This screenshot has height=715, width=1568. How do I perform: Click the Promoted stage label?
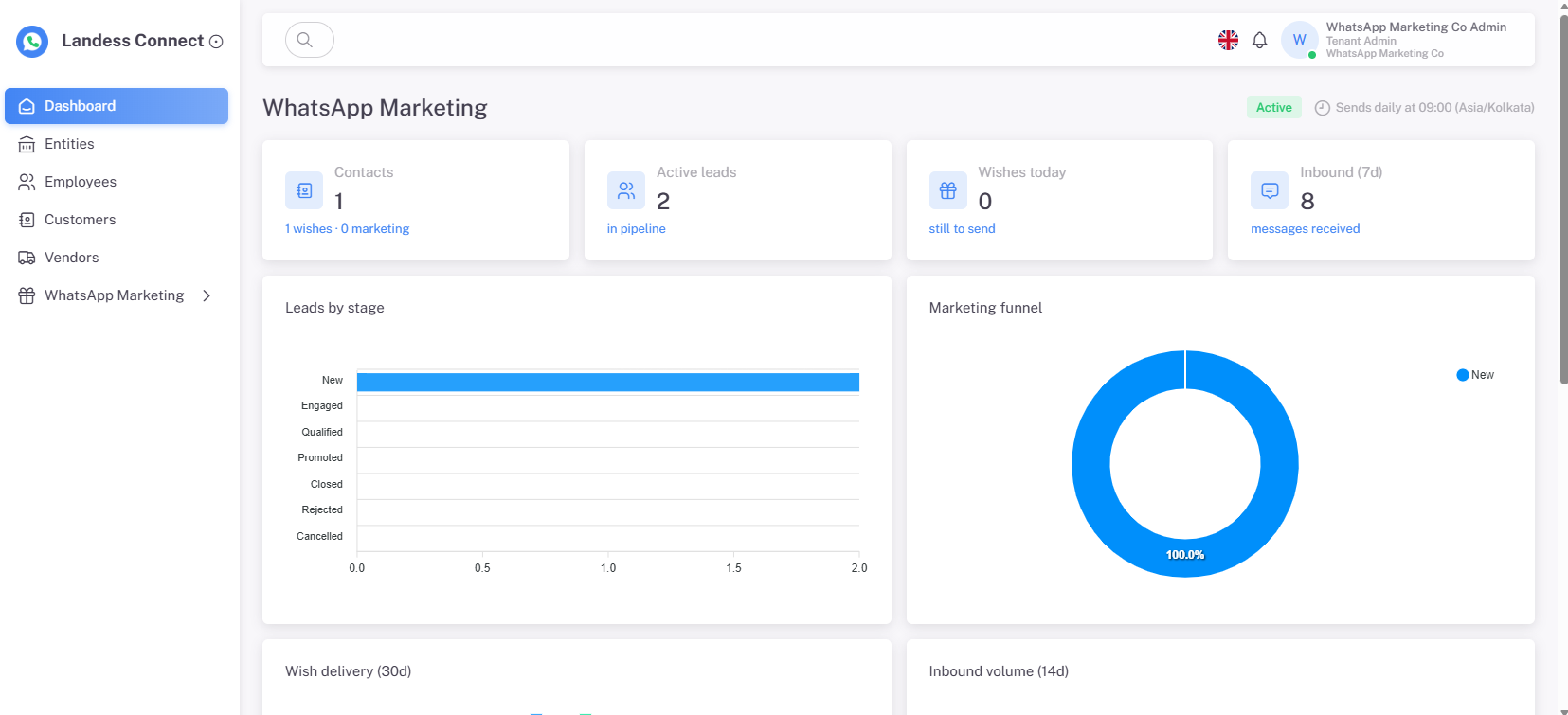[x=320, y=457]
